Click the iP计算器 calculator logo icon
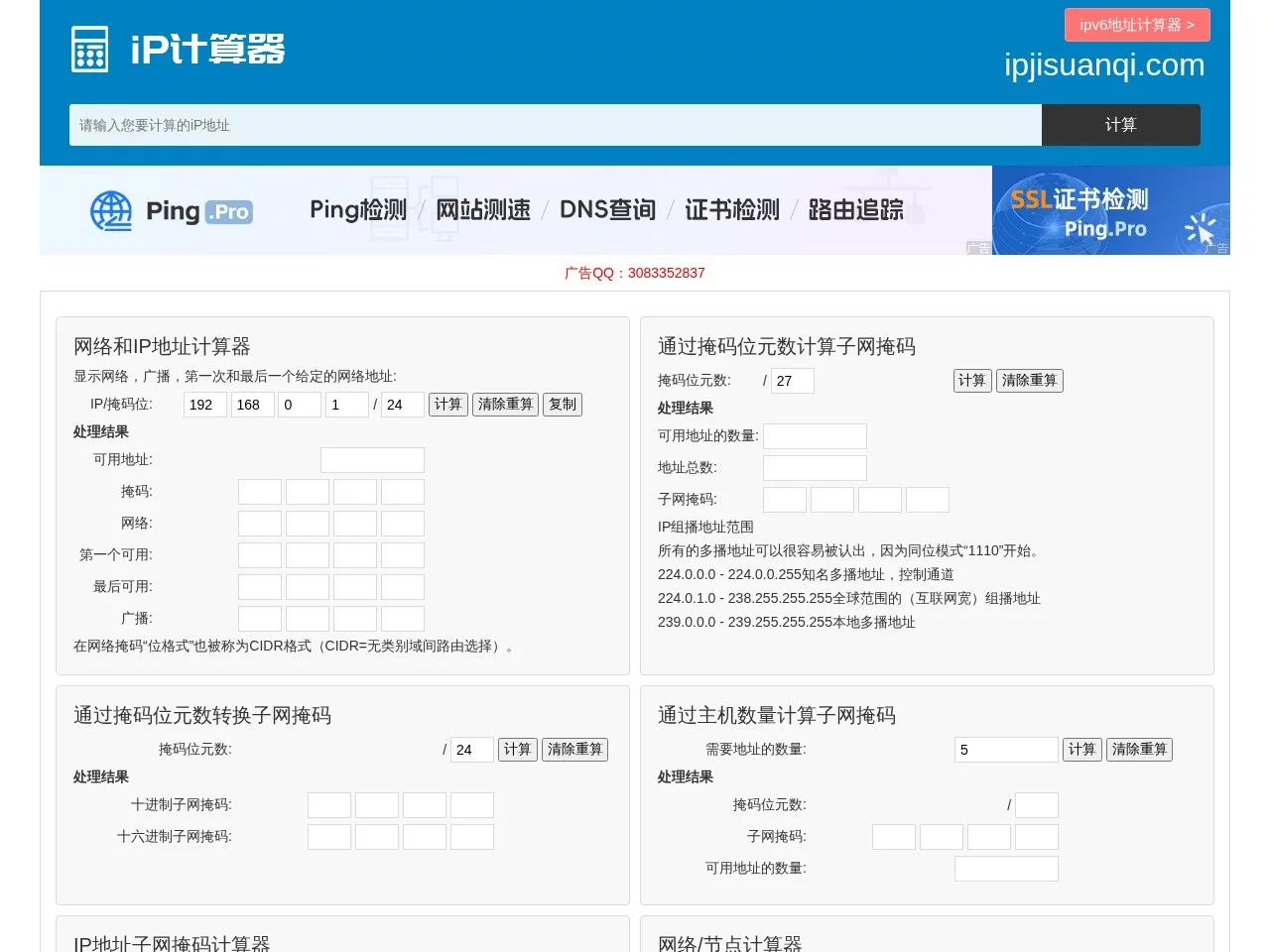1270x952 pixels. tap(89, 48)
